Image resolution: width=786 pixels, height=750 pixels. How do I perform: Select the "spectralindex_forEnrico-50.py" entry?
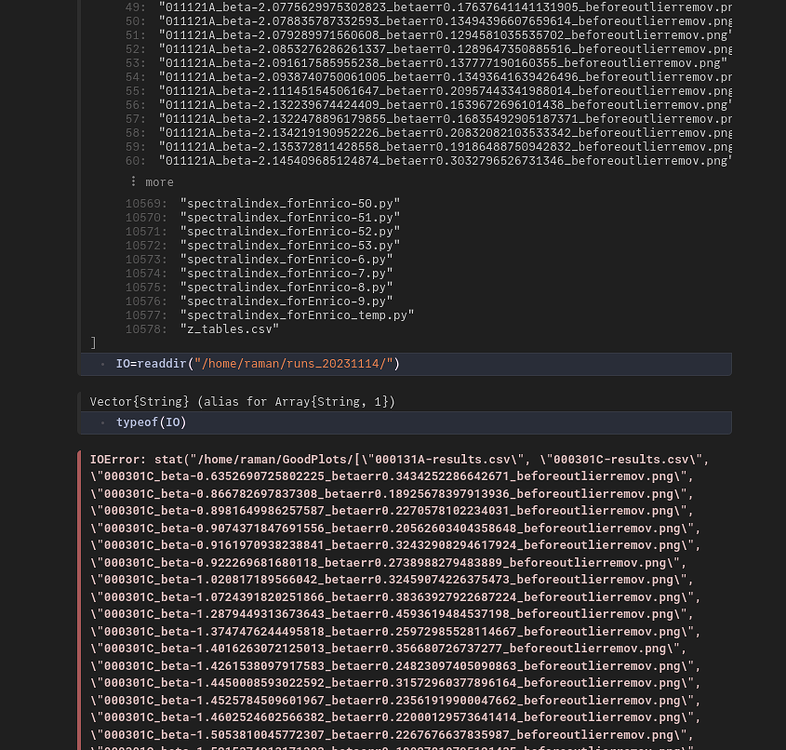[290, 204]
